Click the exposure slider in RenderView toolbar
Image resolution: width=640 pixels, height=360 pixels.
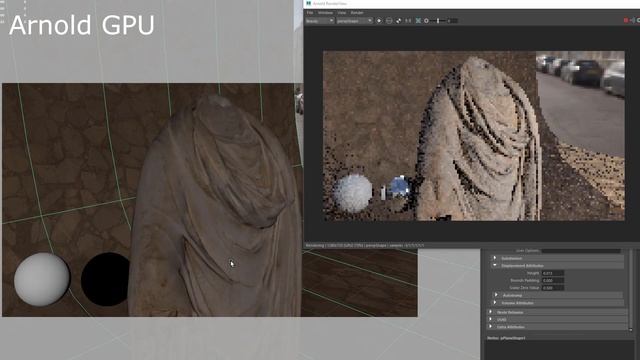click(x=438, y=20)
